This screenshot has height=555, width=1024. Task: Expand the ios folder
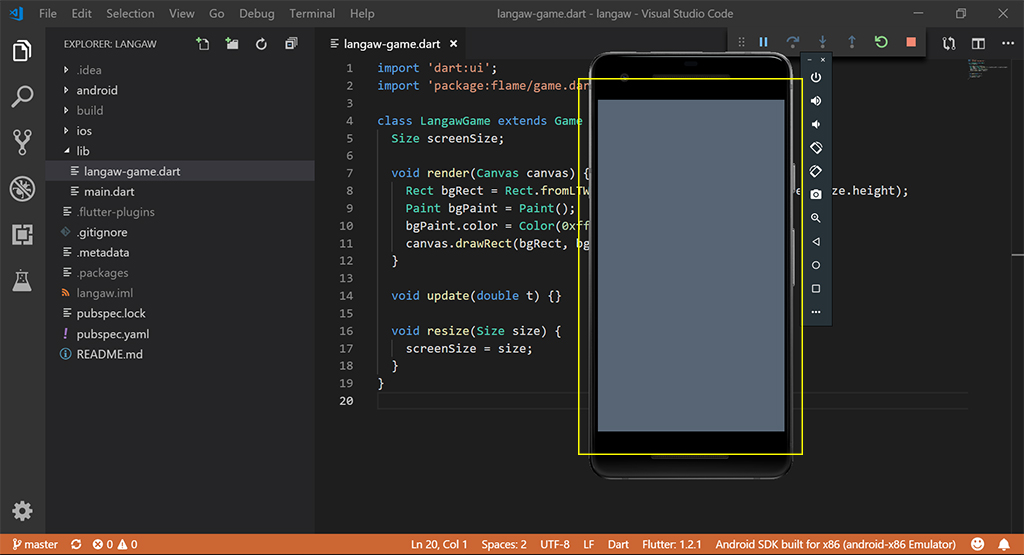(x=84, y=131)
